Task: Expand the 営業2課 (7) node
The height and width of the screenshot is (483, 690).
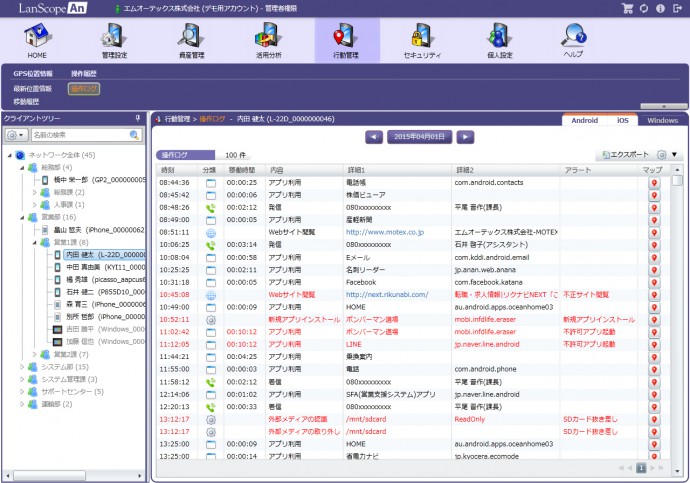Action: (34, 355)
